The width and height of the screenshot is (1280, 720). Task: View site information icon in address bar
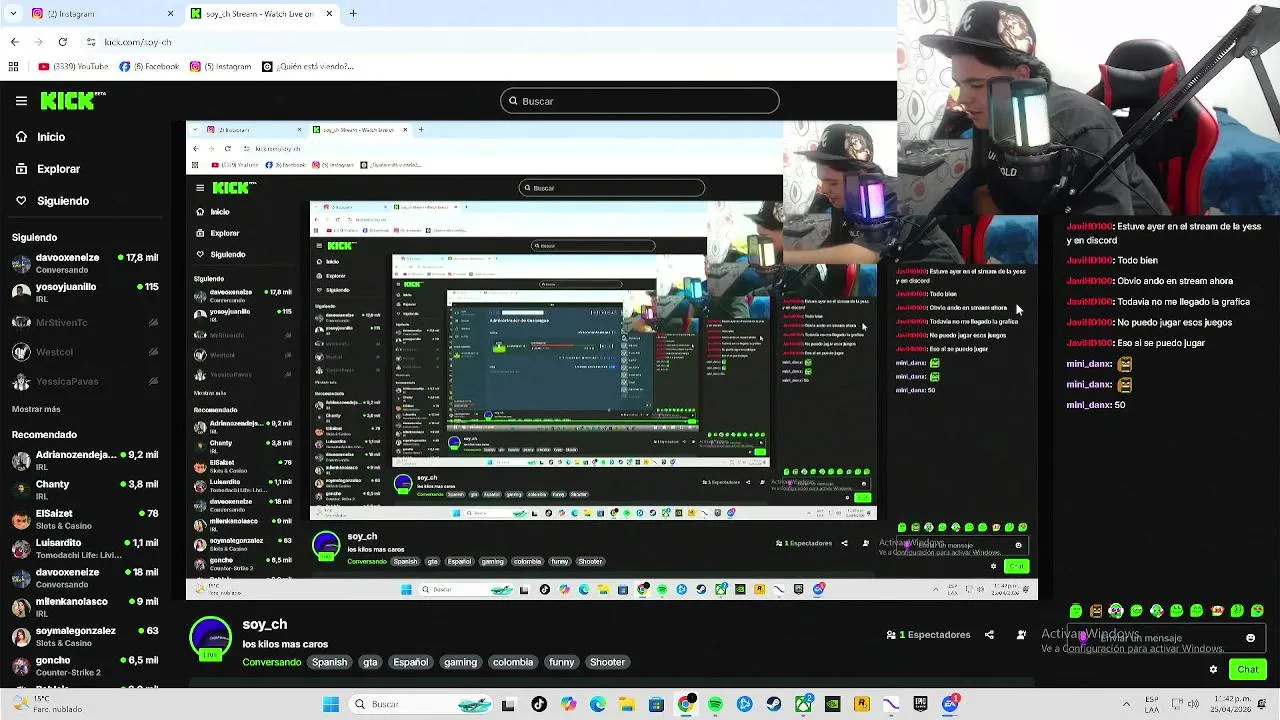tap(91, 42)
